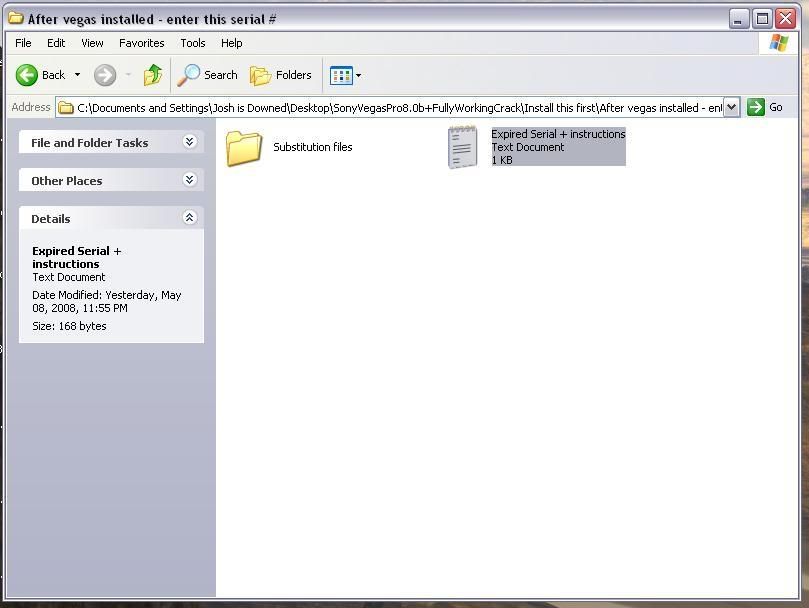Click the Date Modified text in Details

(x=106, y=301)
